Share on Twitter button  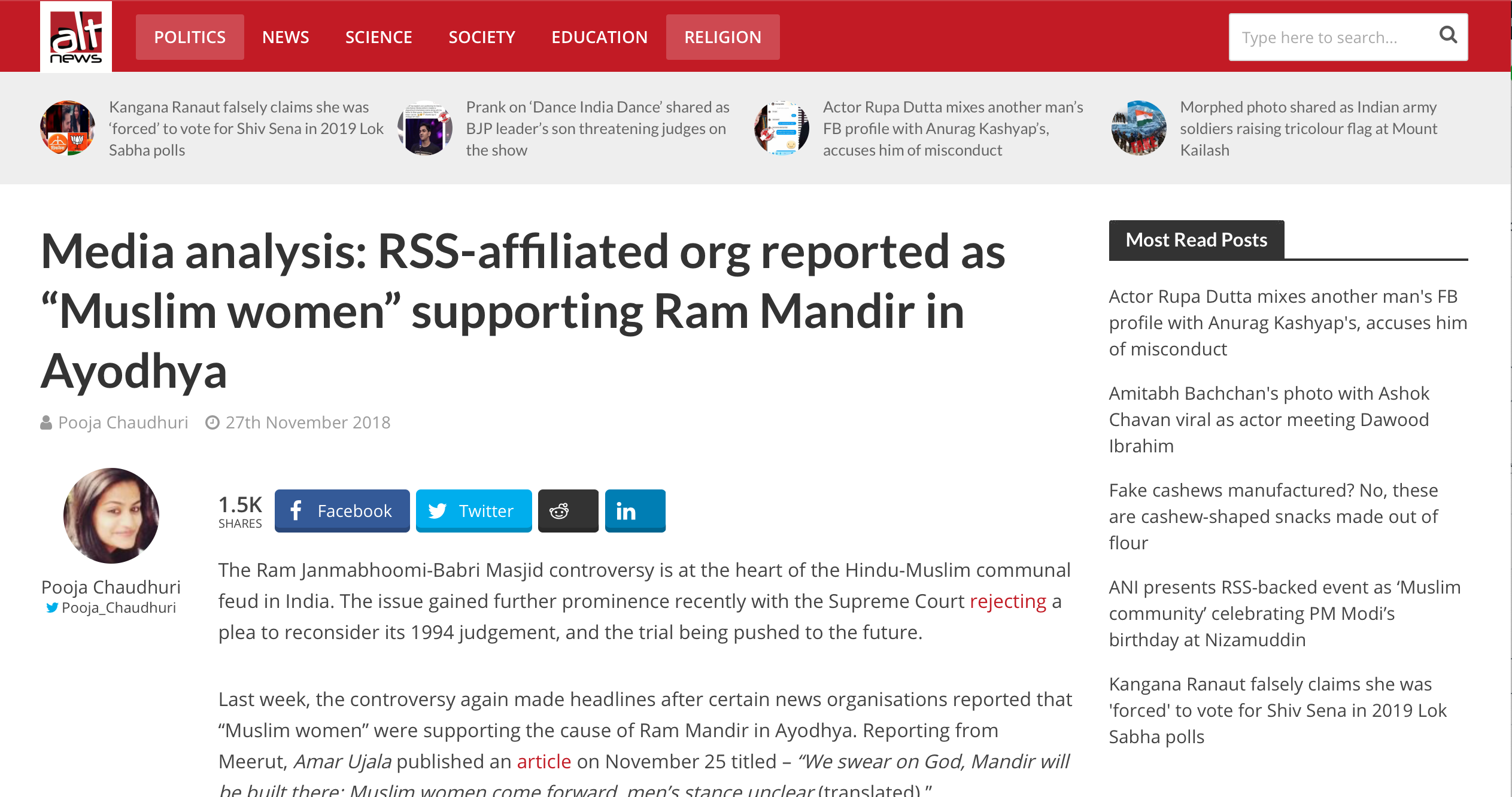(x=473, y=511)
